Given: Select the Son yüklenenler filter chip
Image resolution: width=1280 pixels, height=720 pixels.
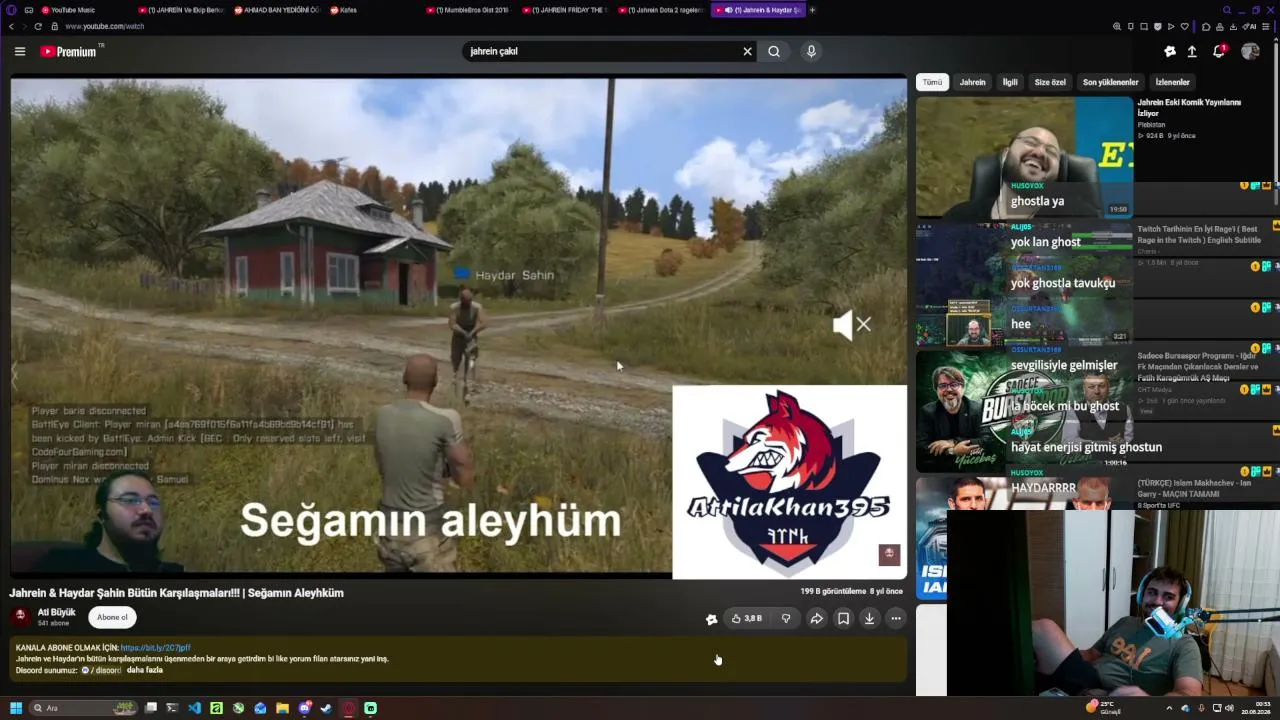Looking at the screenshot, I should 1110,82.
